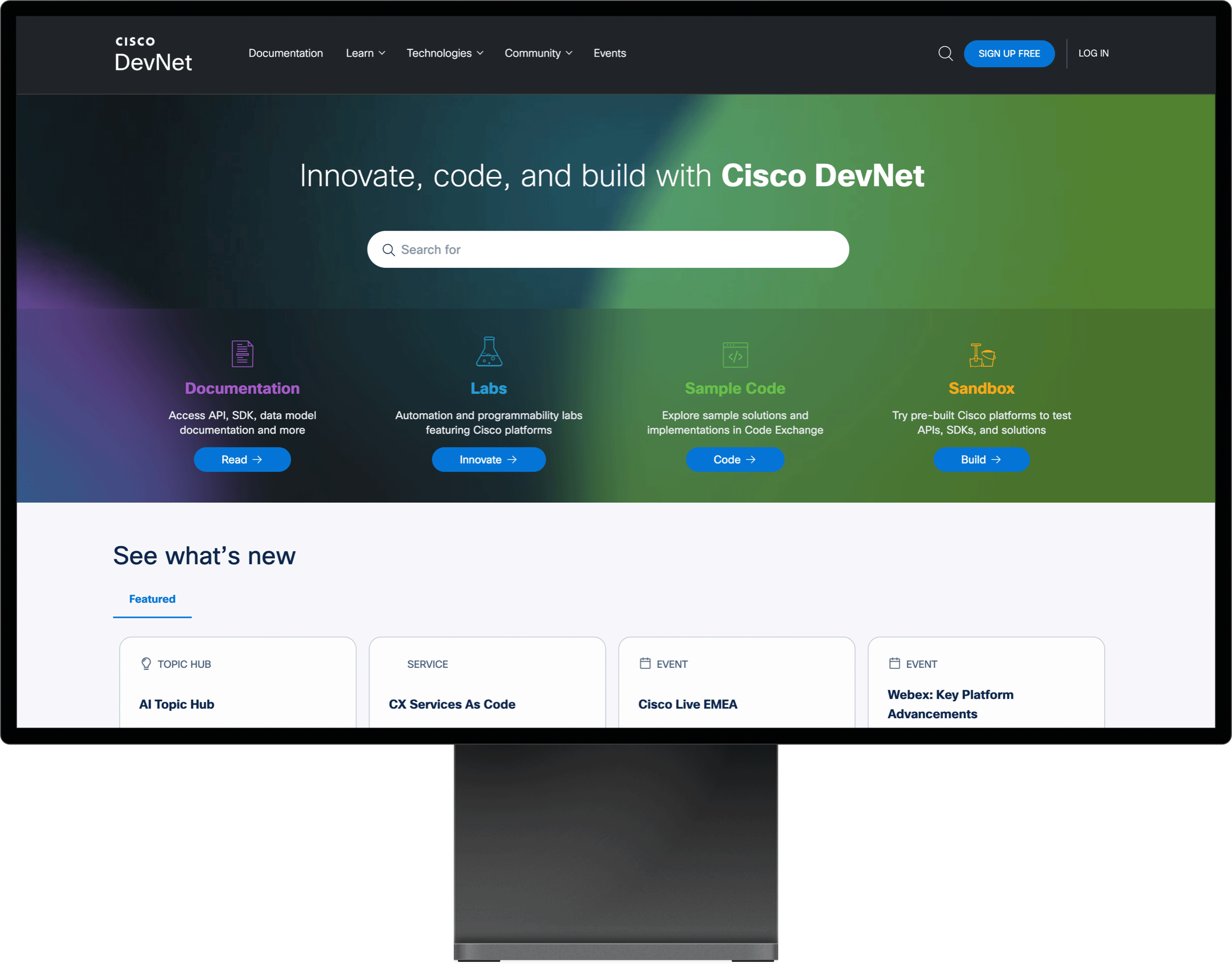
Task: Click the Cisco DevNet logo
Action: click(x=153, y=54)
